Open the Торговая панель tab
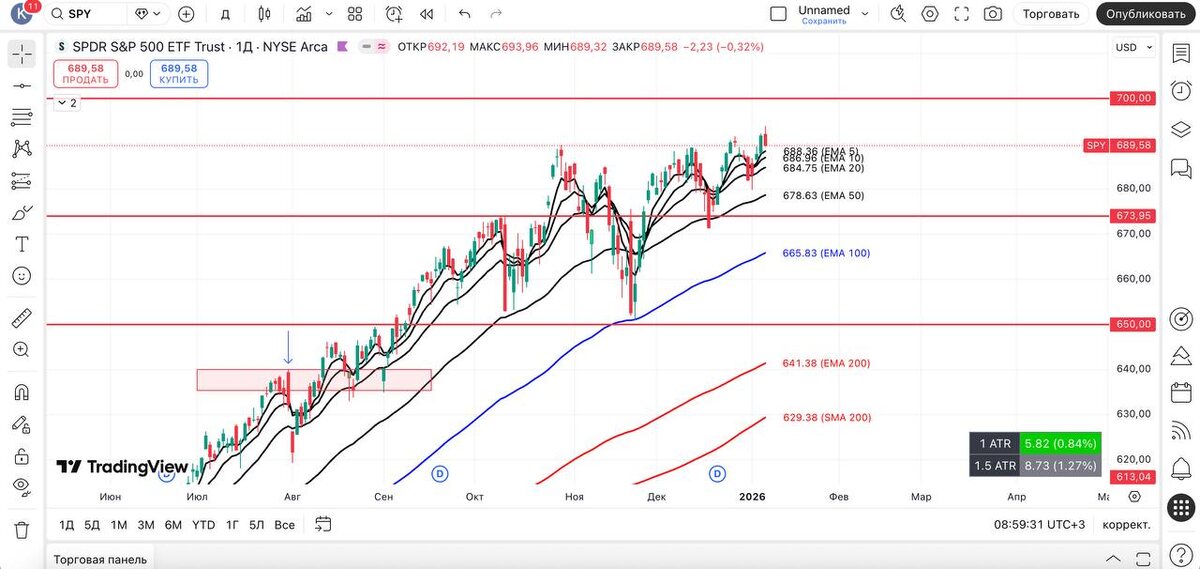The image size is (1200, 569). pyautogui.click(x=100, y=559)
